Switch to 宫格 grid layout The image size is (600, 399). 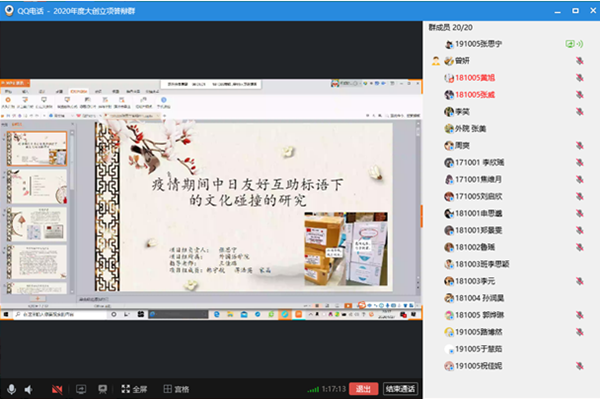(x=176, y=389)
